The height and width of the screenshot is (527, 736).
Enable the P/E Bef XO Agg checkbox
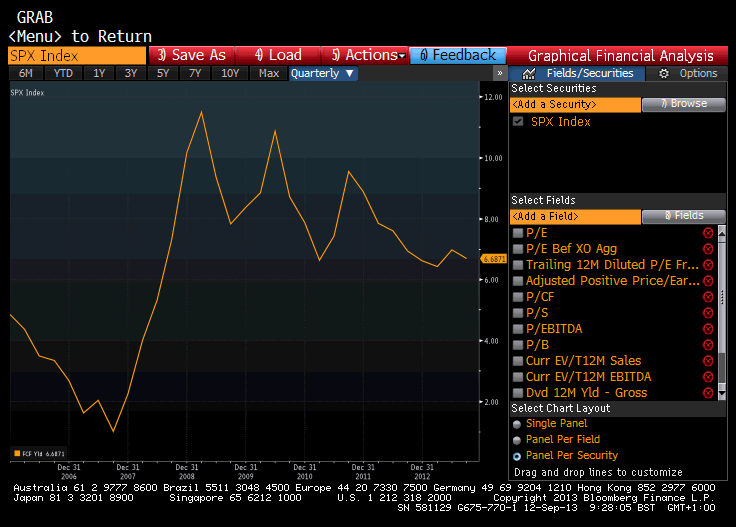tap(518, 249)
